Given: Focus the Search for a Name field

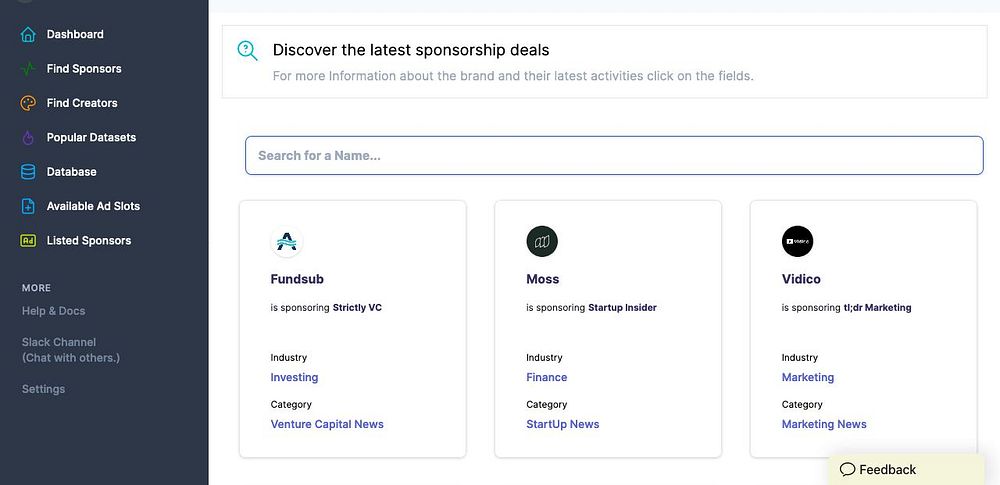Looking at the screenshot, I should (614, 156).
